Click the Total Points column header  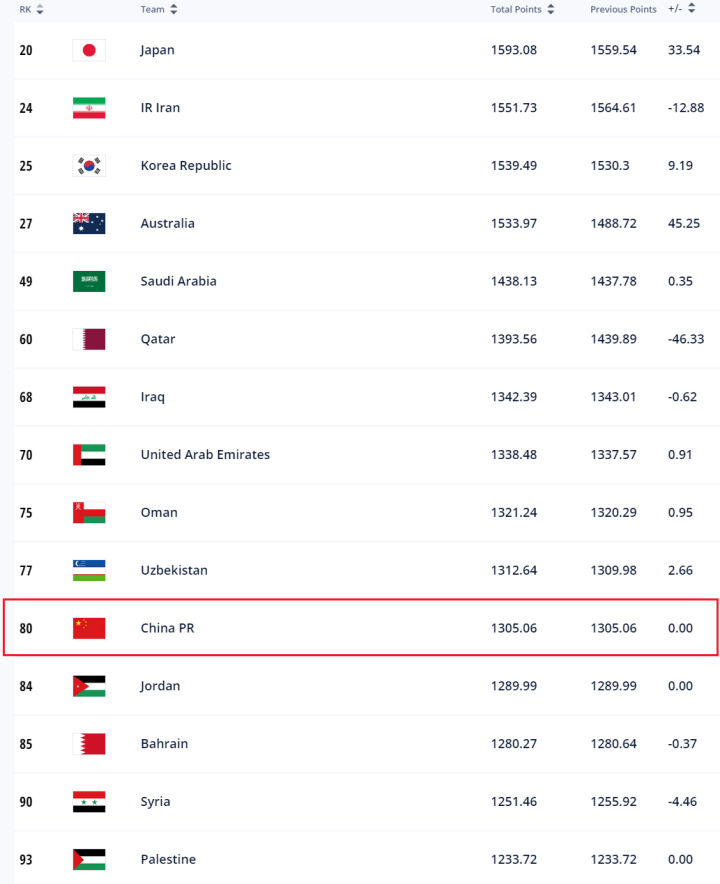515,9
